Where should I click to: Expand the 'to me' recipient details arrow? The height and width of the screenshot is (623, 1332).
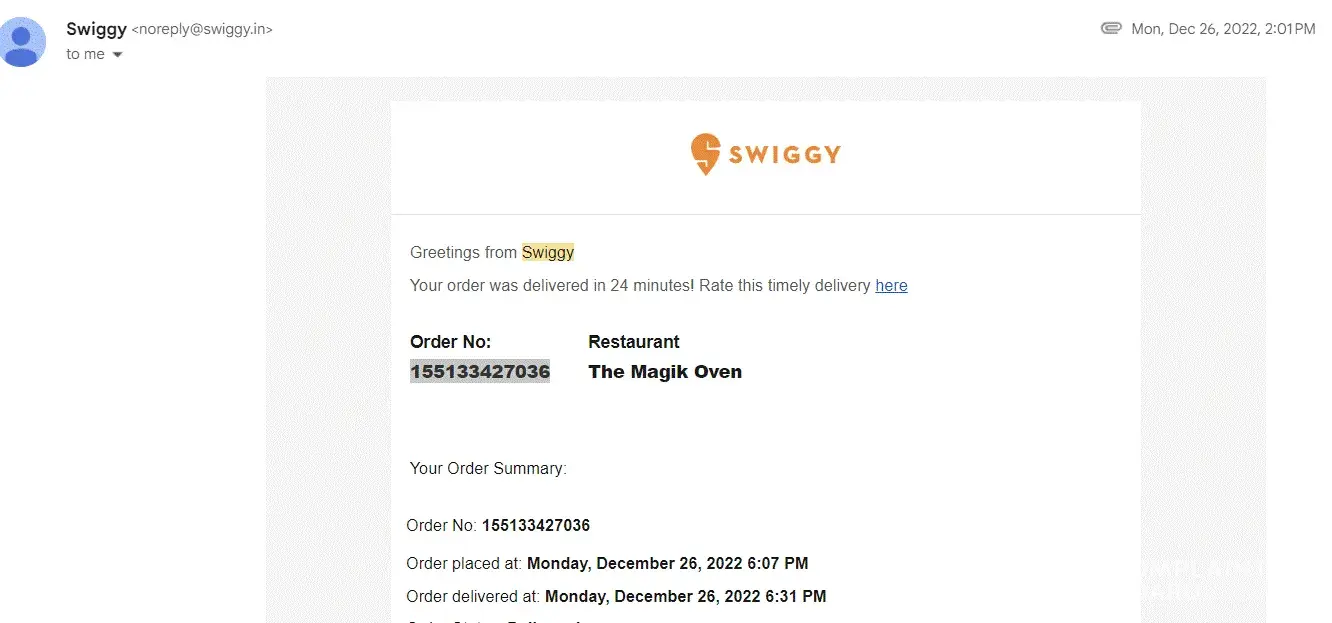pos(117,55)
